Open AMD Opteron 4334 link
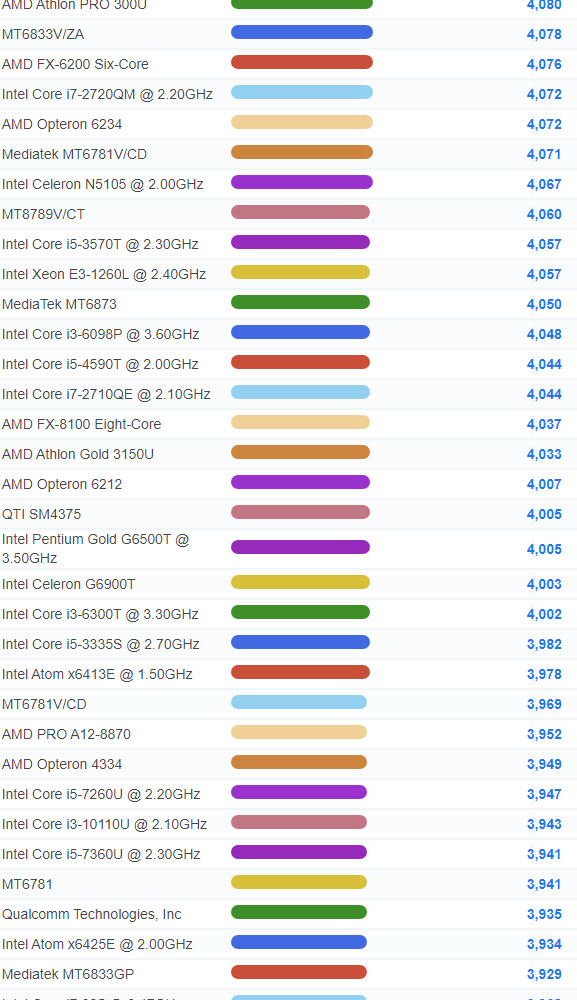The height and width of the screenshot is (1000, 577). pyautogui.click(x=62, y=764)
